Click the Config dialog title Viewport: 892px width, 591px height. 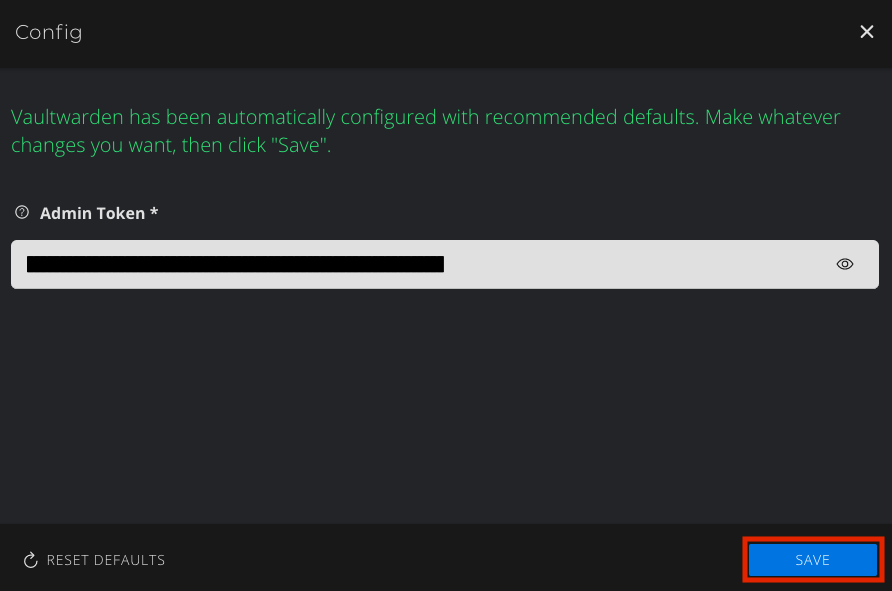pos(49,33)
